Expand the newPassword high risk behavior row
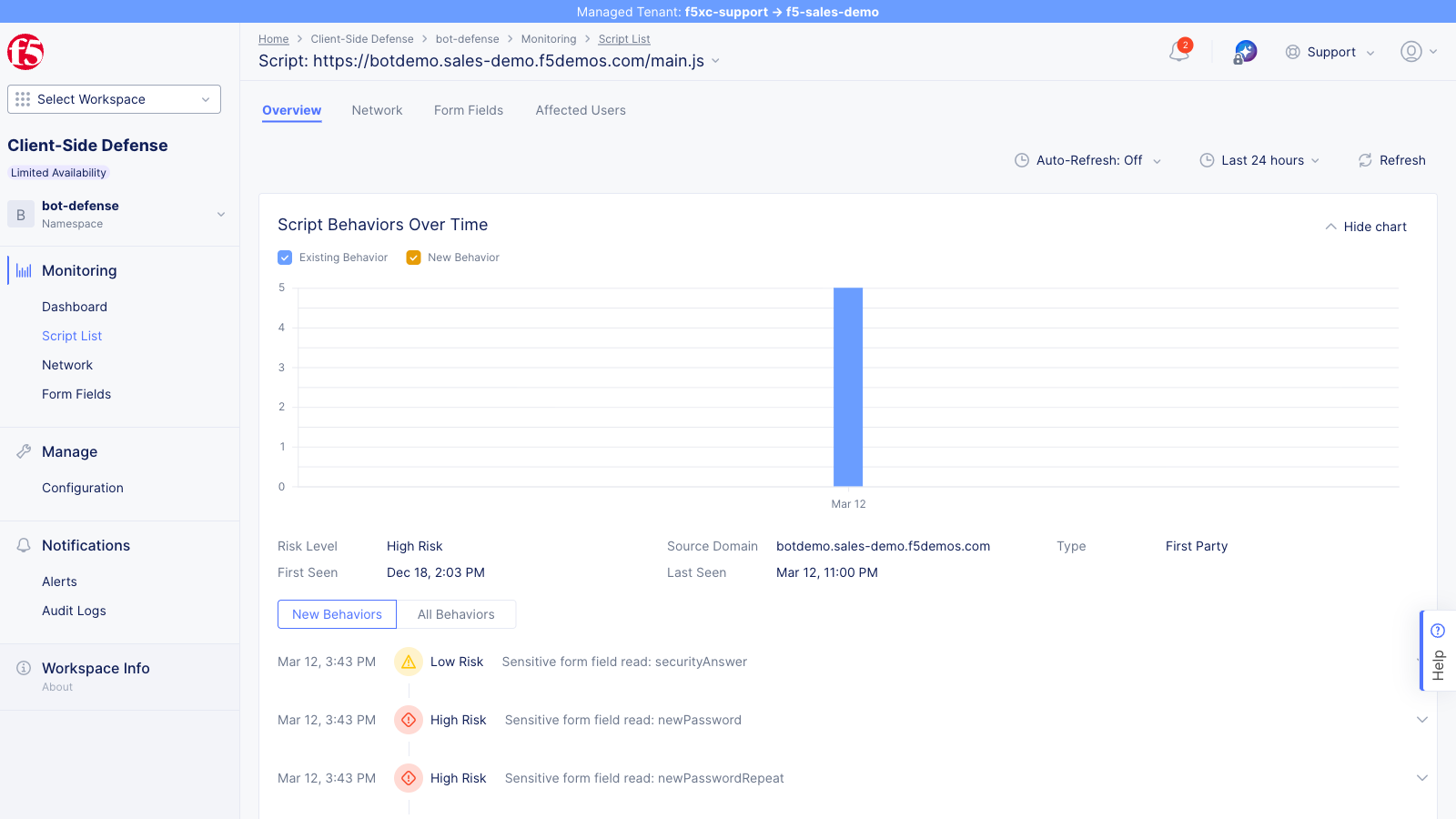The height and width of the screenshot is (819, 1456). coord(1421,720)
